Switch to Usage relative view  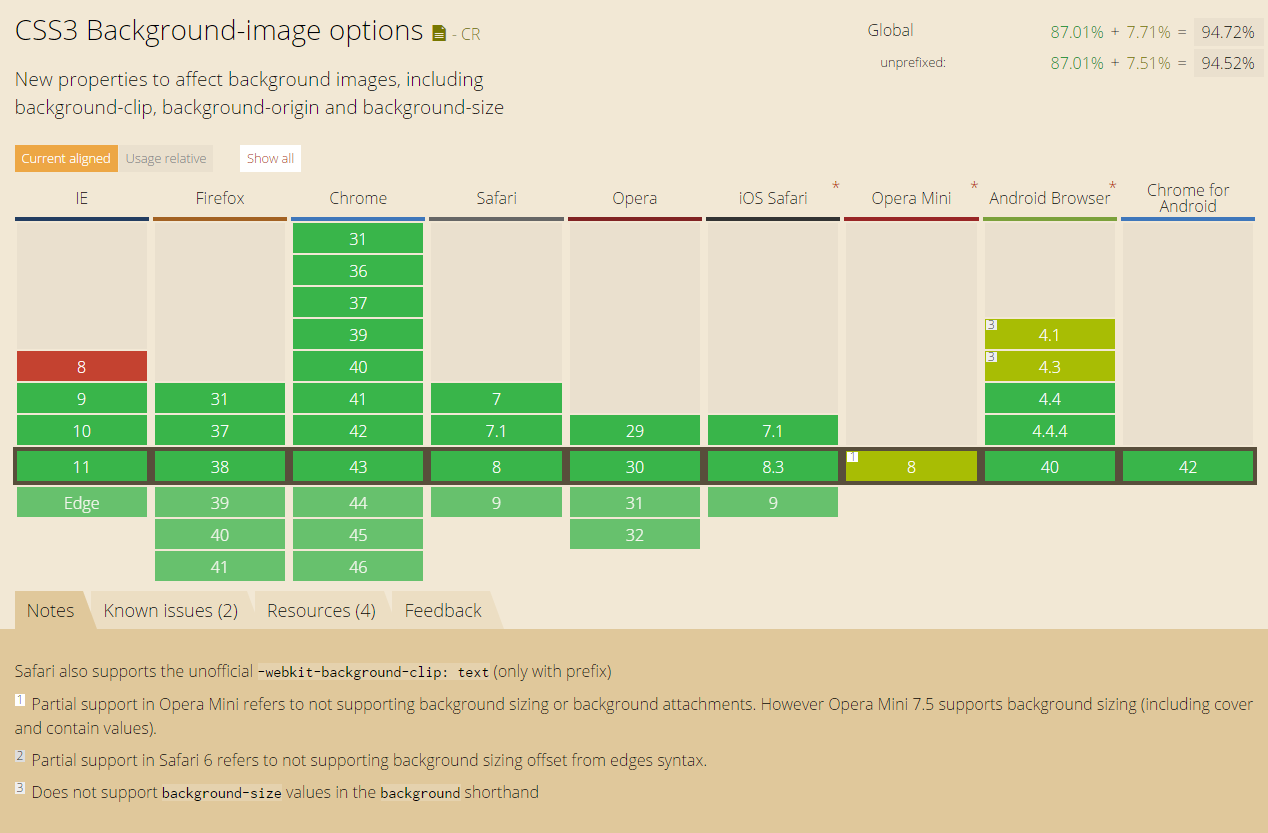166,158
